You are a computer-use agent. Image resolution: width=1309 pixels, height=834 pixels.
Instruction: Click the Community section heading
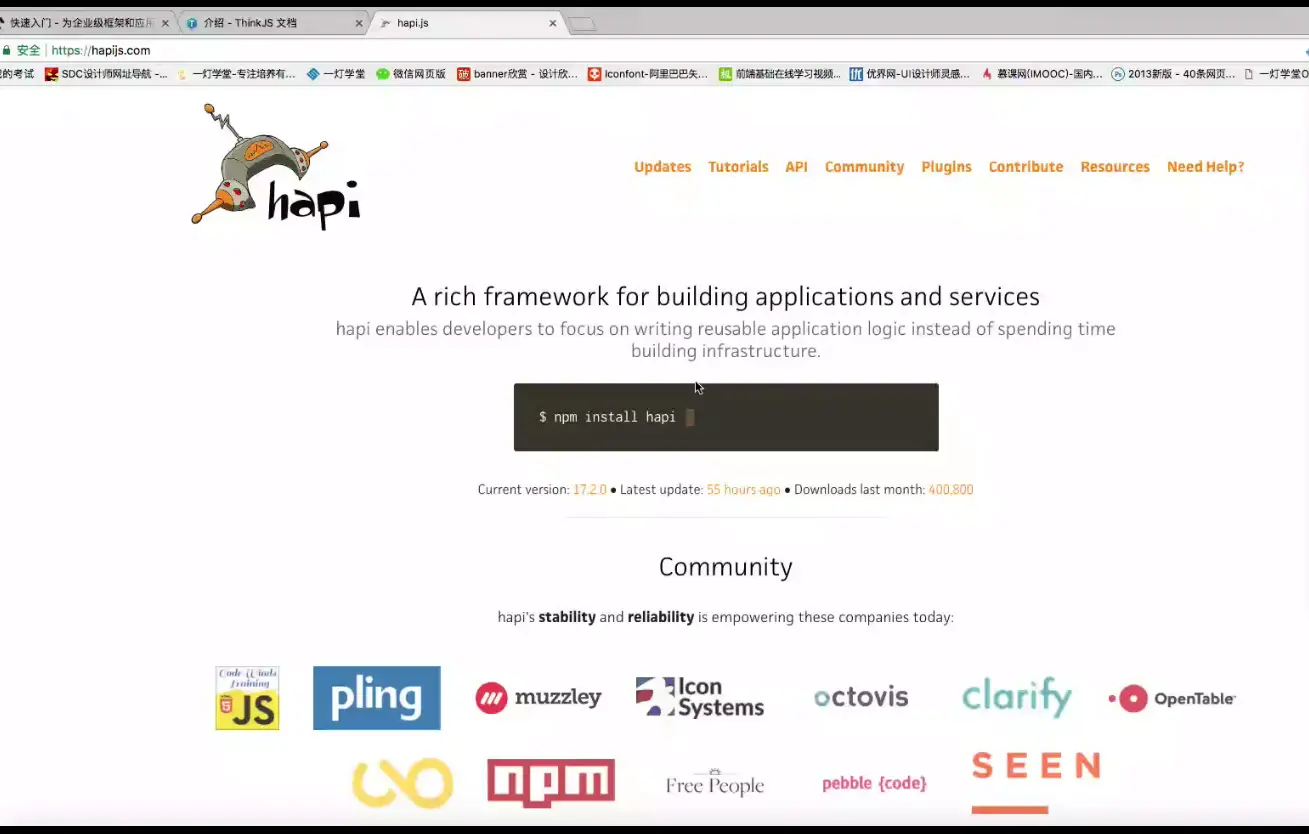point(726,567)
